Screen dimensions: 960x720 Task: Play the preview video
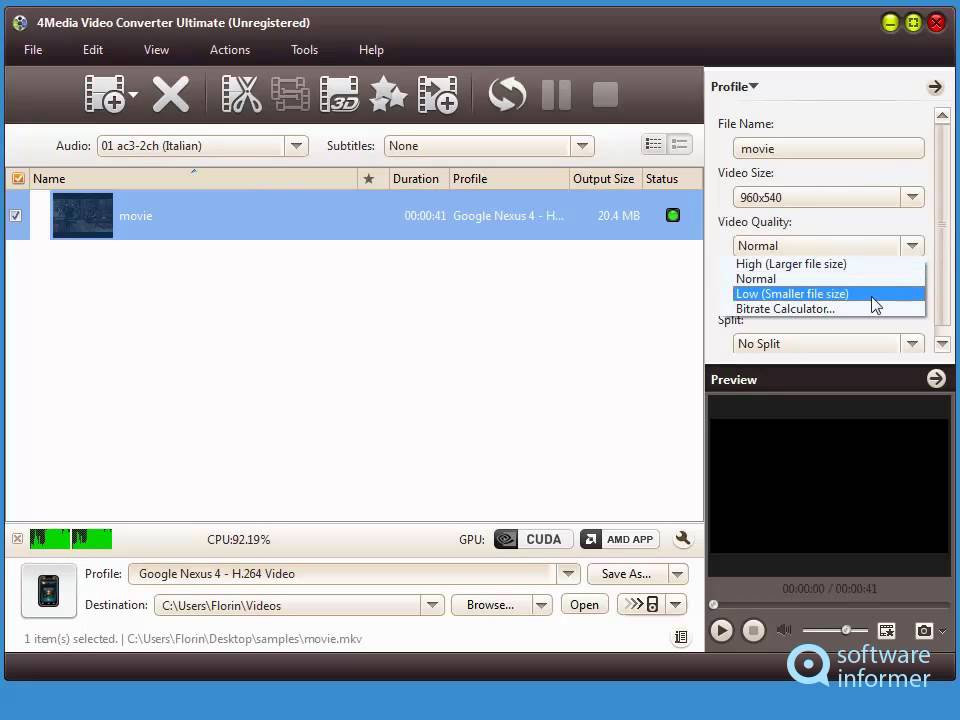722,630
